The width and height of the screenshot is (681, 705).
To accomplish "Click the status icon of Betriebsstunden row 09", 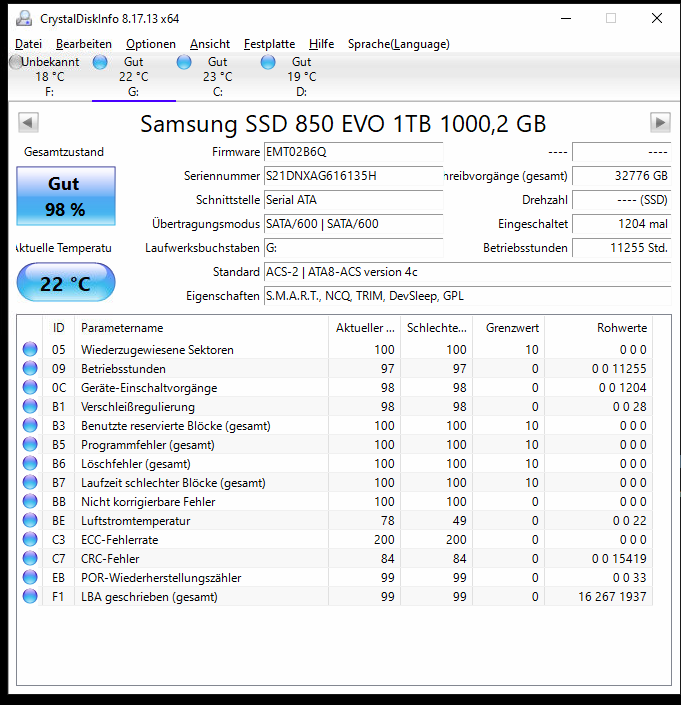I will pyautogui.click(x=30, y=368).
